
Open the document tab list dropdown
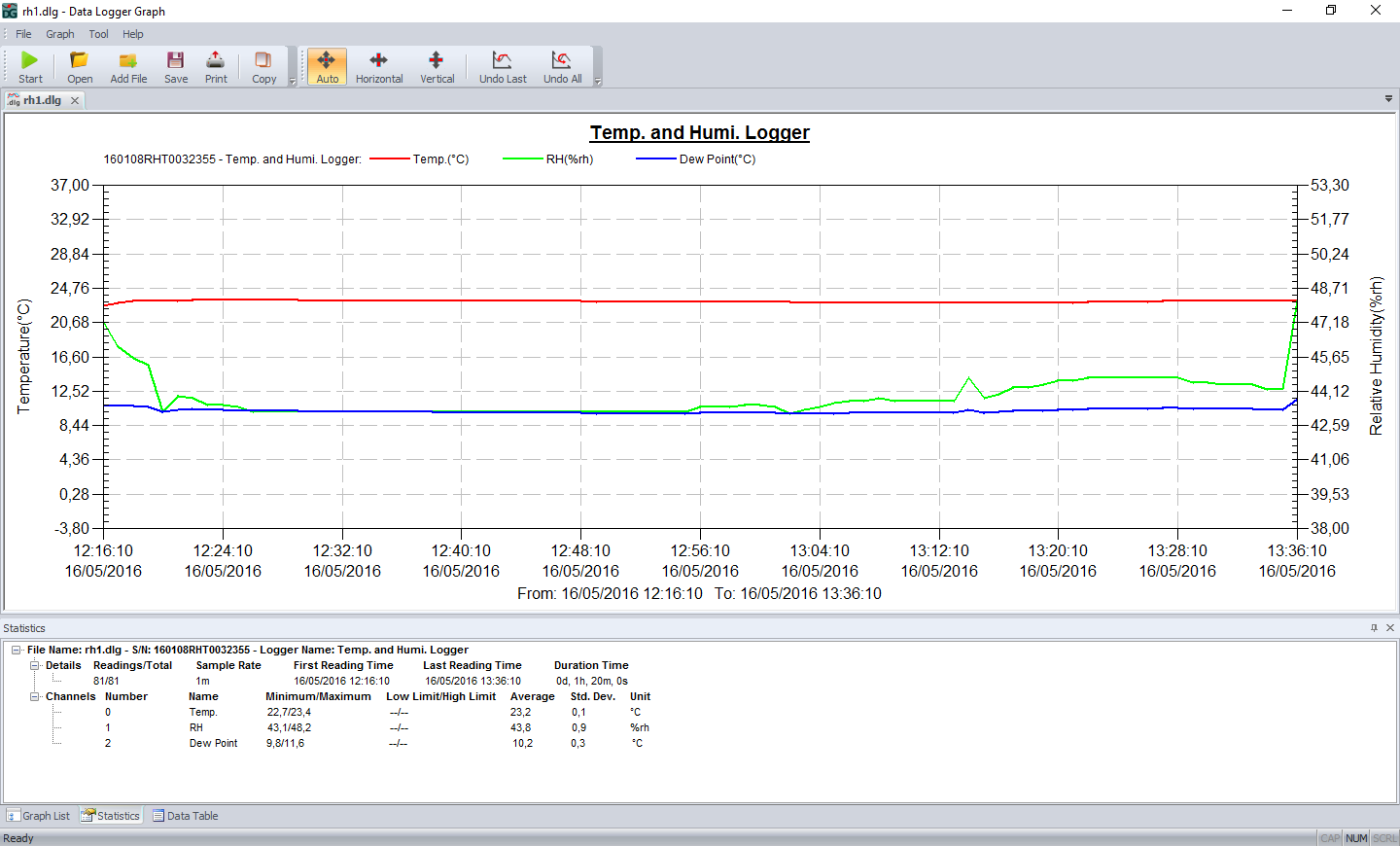click(x=1388, y=99)
